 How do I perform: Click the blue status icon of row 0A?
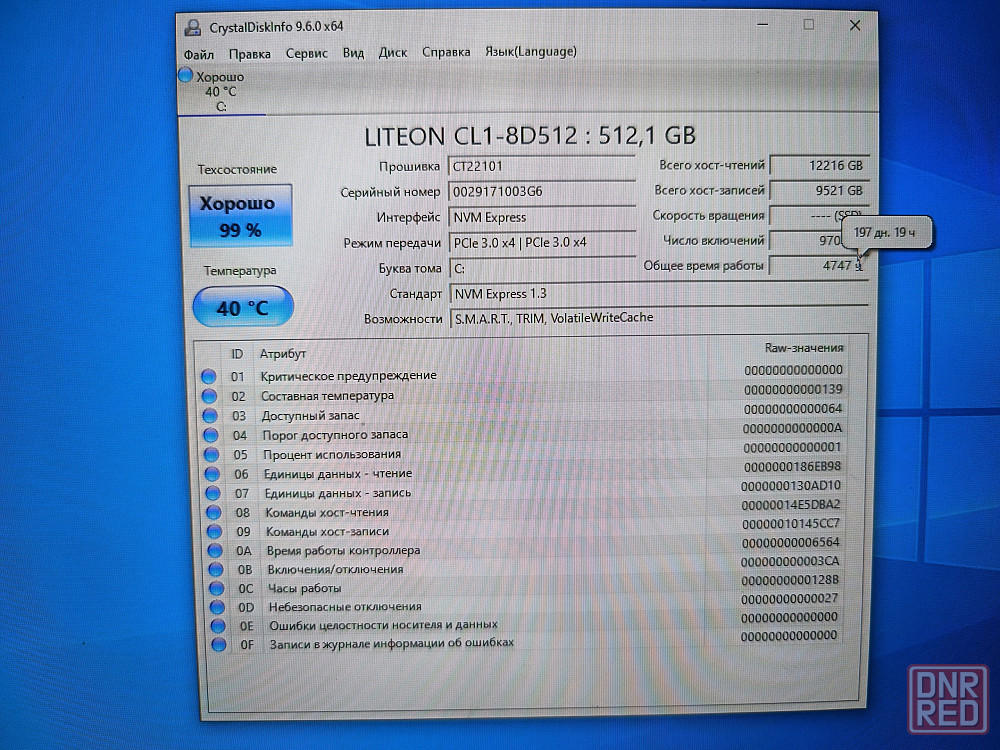tap(215, 550)
